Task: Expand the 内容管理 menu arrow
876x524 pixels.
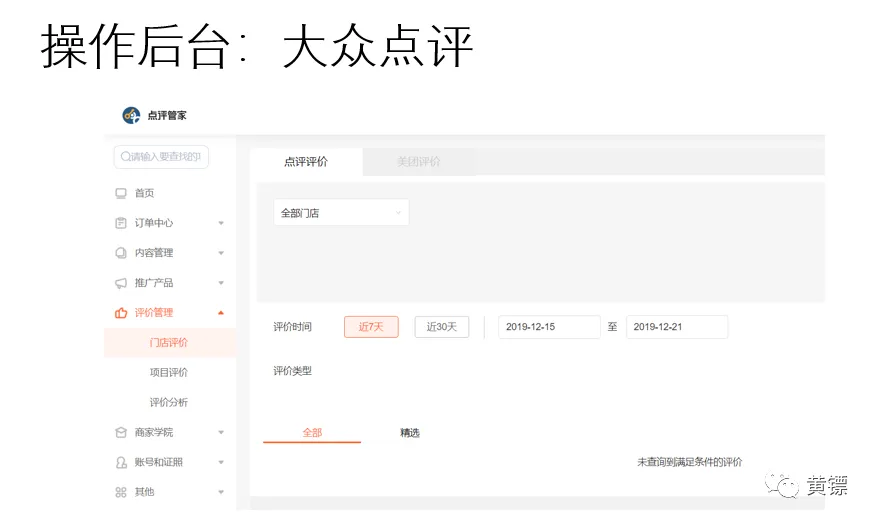Action: [x=221, y=253]
